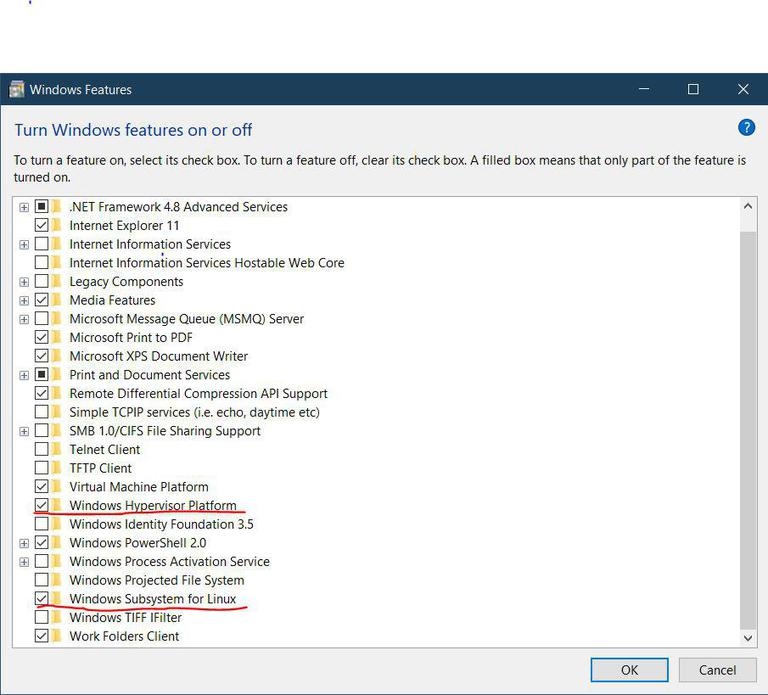The height and width of the screenshot is (695, 768).
Task: Click the features list vertical scrollbar thumb
Action: (747, 430)
